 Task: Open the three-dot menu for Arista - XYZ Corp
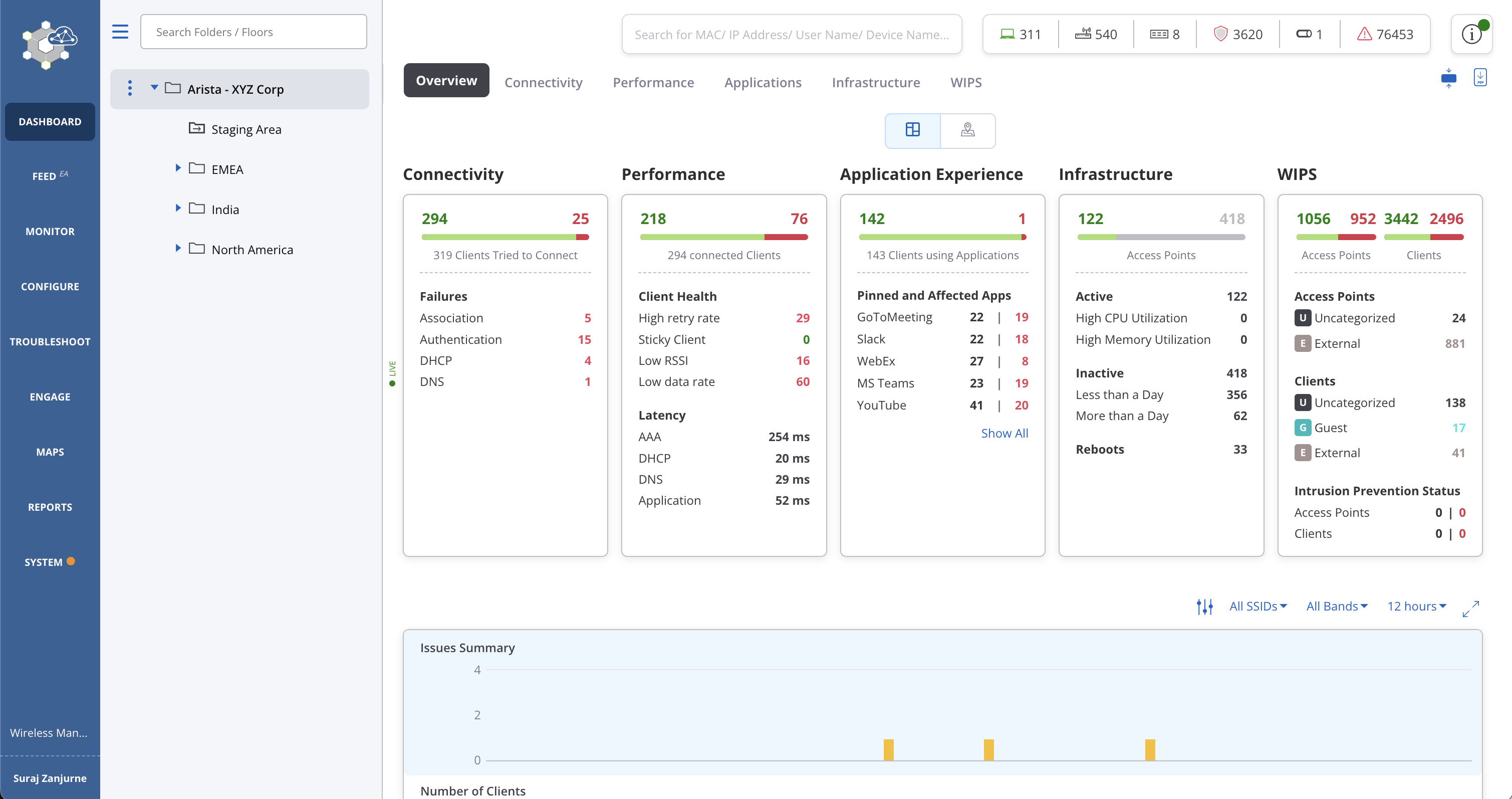pos(130,89)
